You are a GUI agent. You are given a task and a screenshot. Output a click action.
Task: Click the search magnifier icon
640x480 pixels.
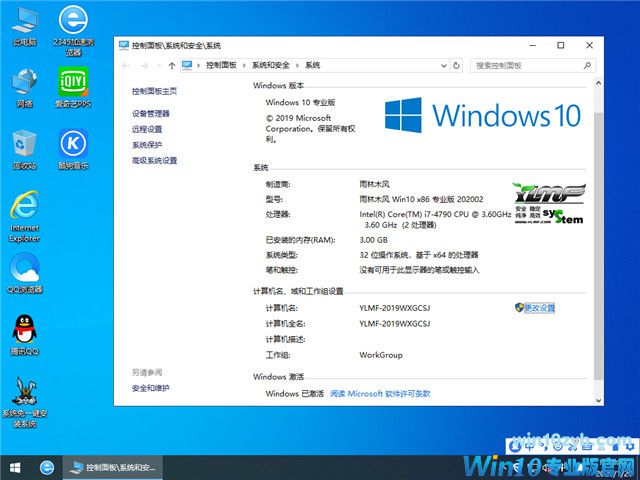[587, 65]
